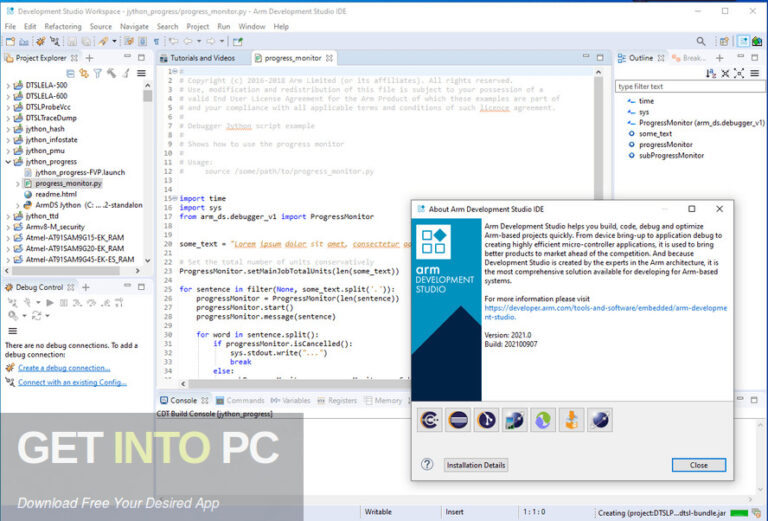
Task: Open the File menu
Action: point(10,26)
